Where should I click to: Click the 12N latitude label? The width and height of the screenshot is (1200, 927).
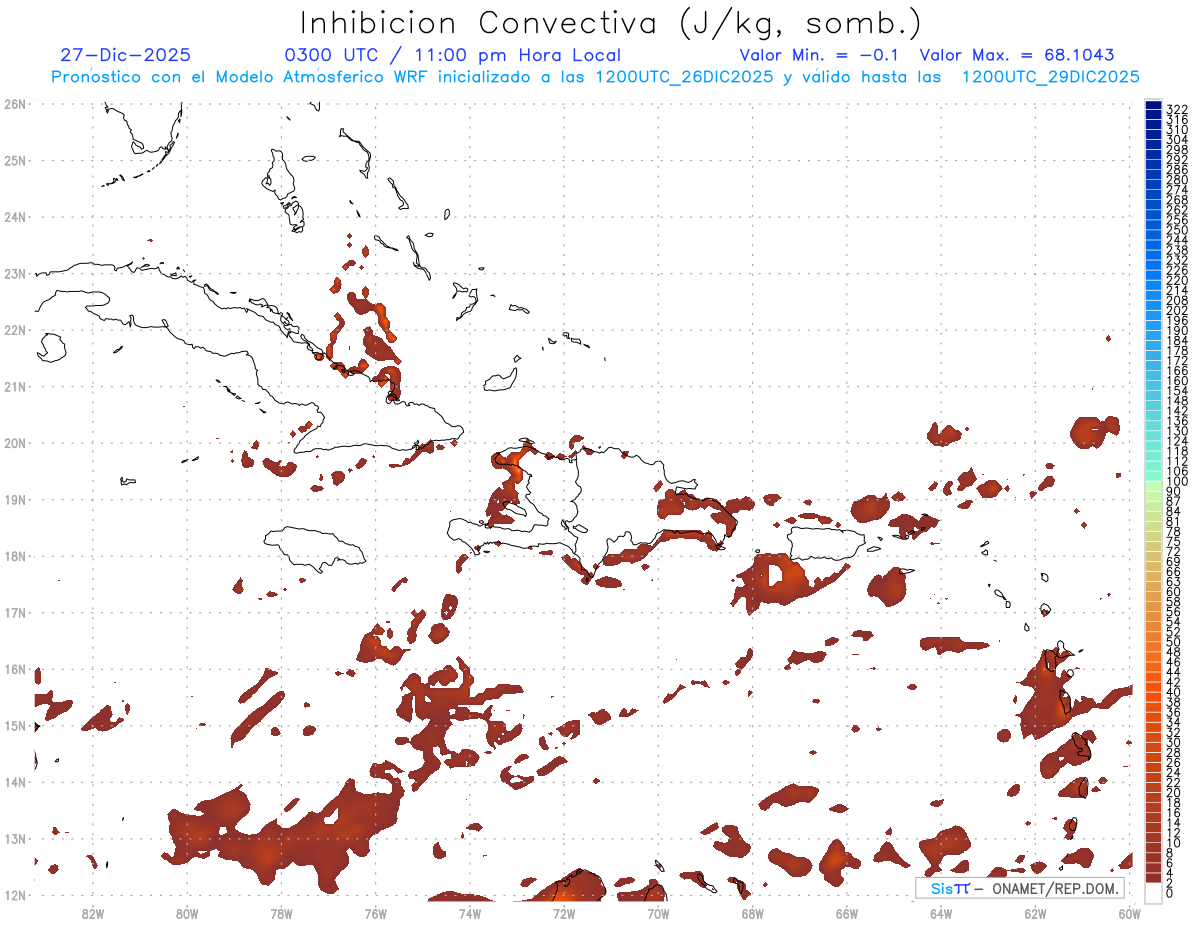pos(15,895)
